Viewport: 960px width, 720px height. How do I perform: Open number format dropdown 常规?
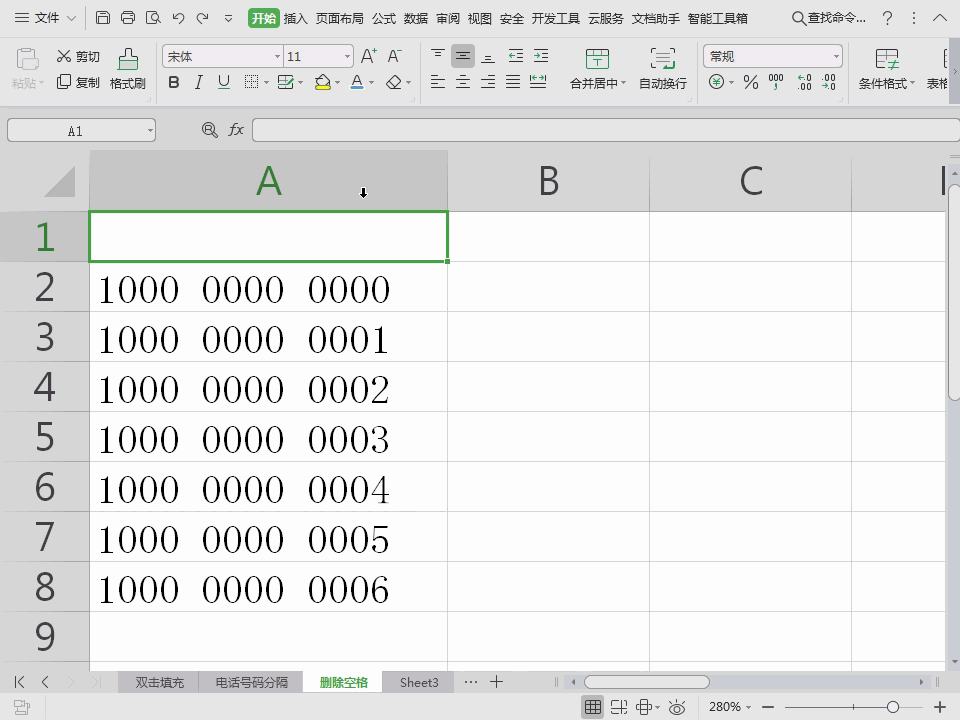pyautogui.click(x=836, y=57)
